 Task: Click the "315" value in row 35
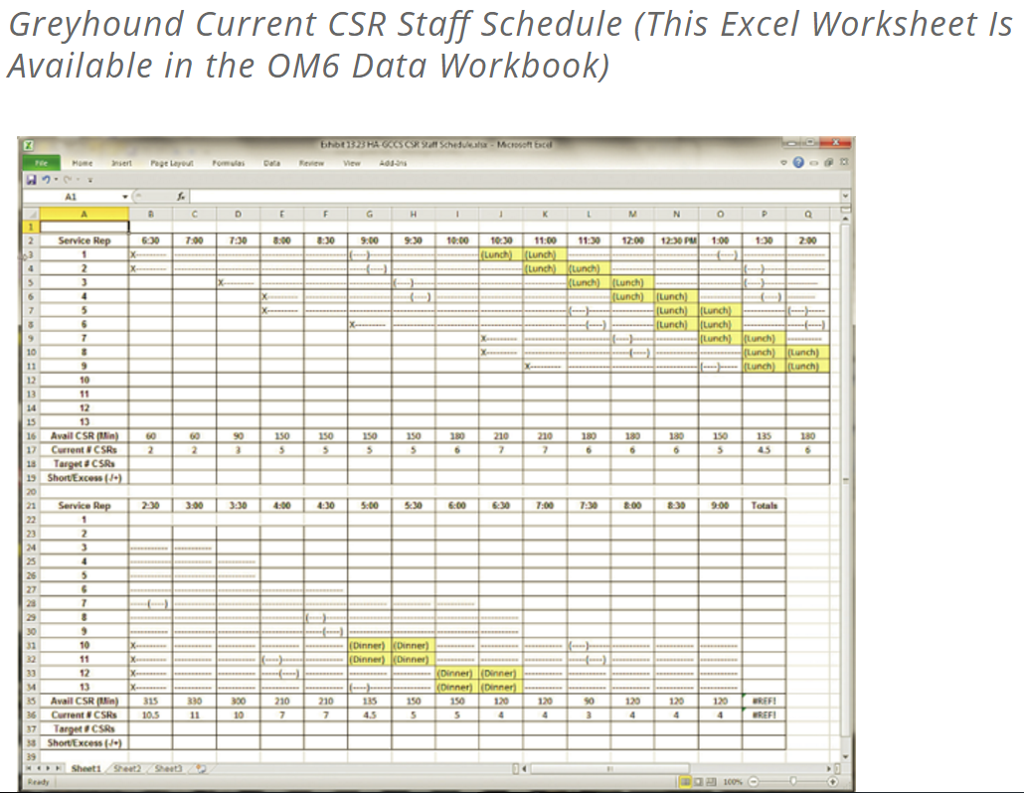pyautogui.click(x=150, y=701)
